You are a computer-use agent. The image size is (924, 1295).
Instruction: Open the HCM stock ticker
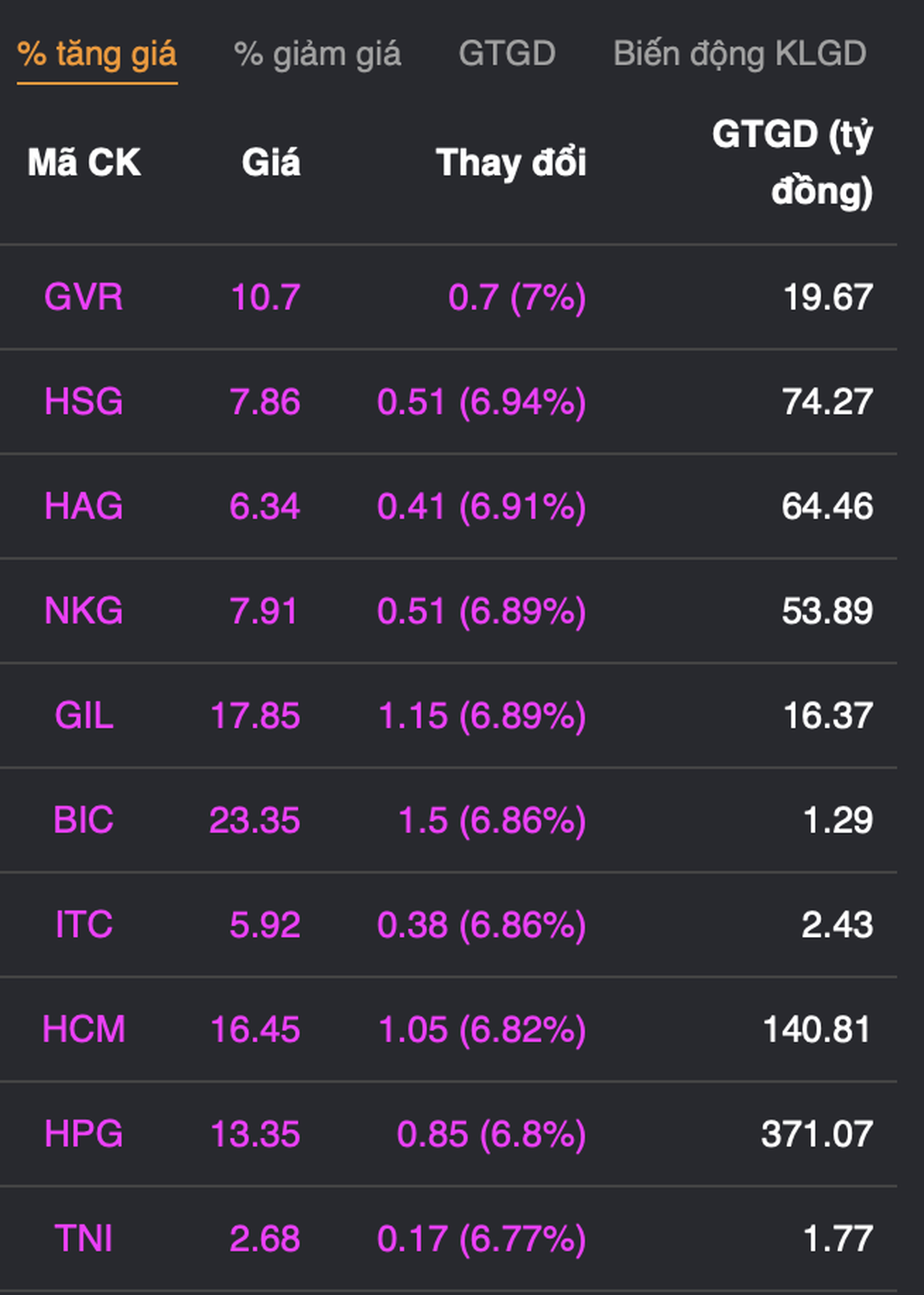[83, 1029]
